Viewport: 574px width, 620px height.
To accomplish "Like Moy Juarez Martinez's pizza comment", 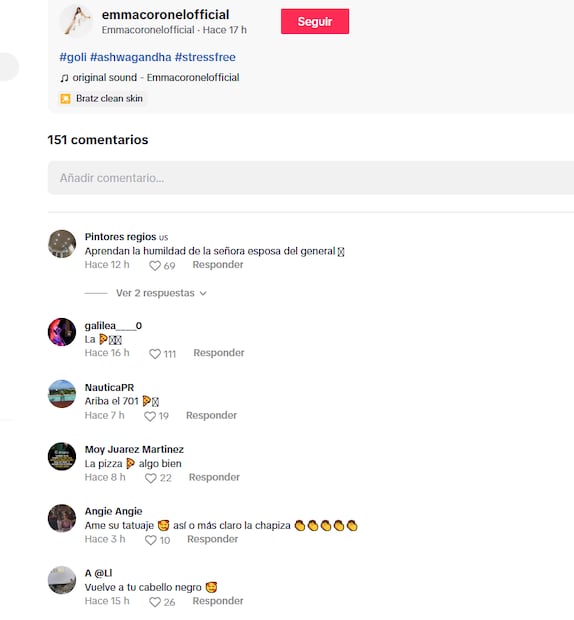I will point(151,478).
